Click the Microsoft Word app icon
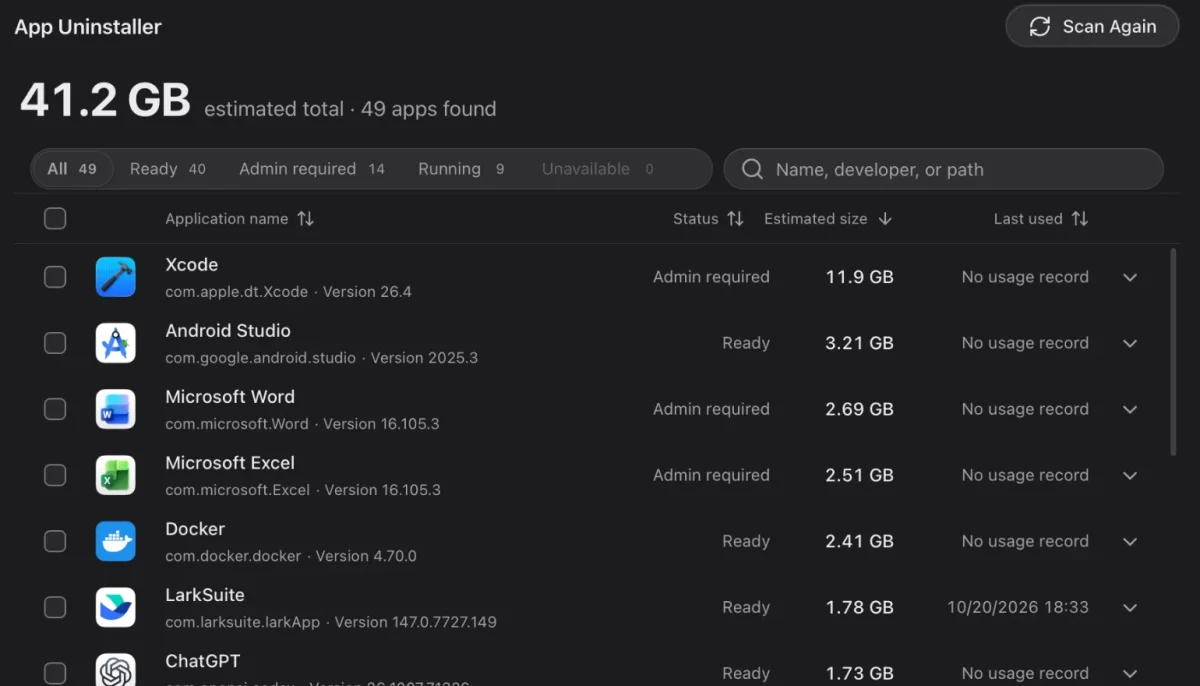 pos(116,409)
